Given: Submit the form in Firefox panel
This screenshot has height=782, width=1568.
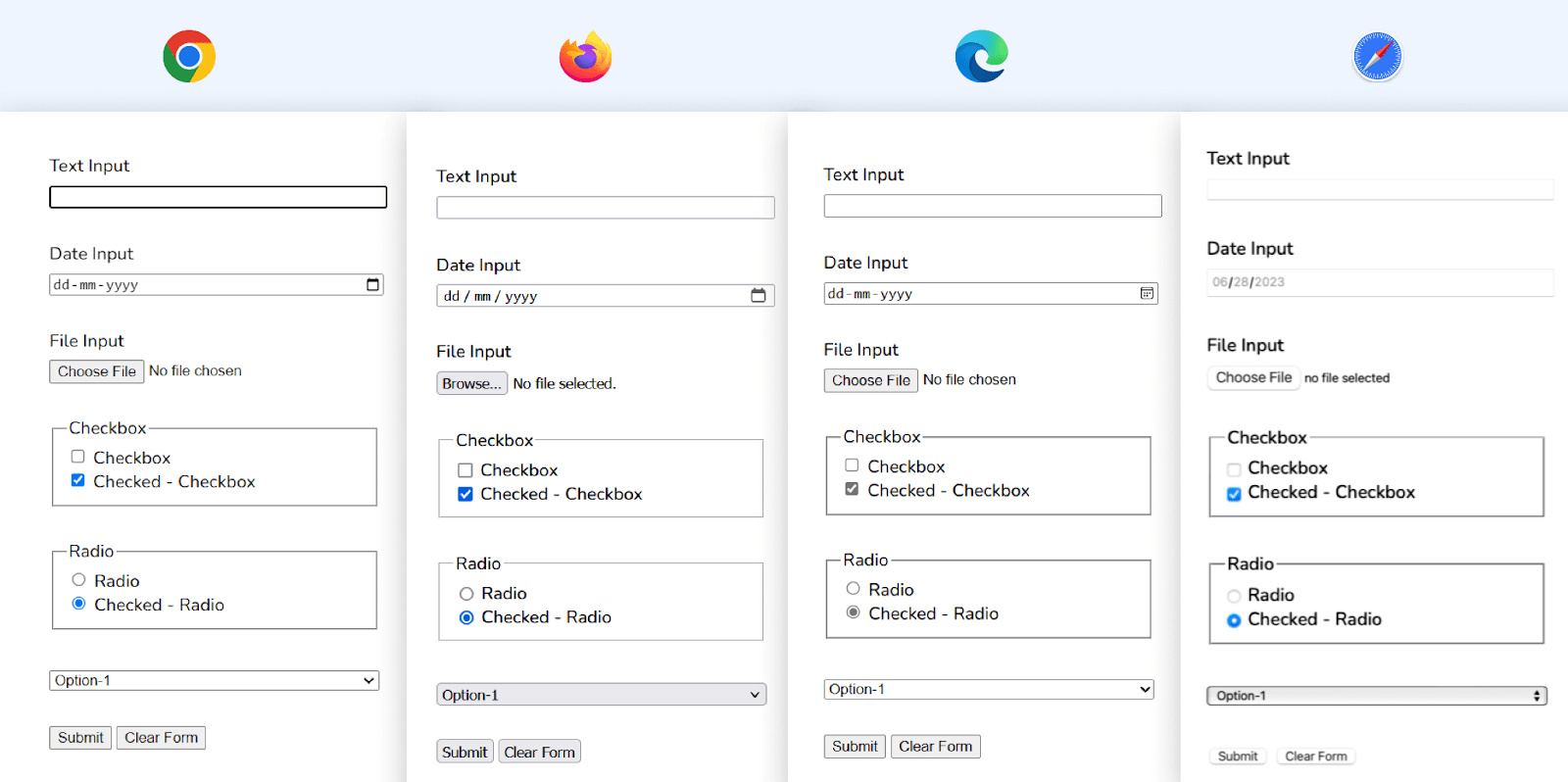Looking at the screenshot, I should pos(465,752).
